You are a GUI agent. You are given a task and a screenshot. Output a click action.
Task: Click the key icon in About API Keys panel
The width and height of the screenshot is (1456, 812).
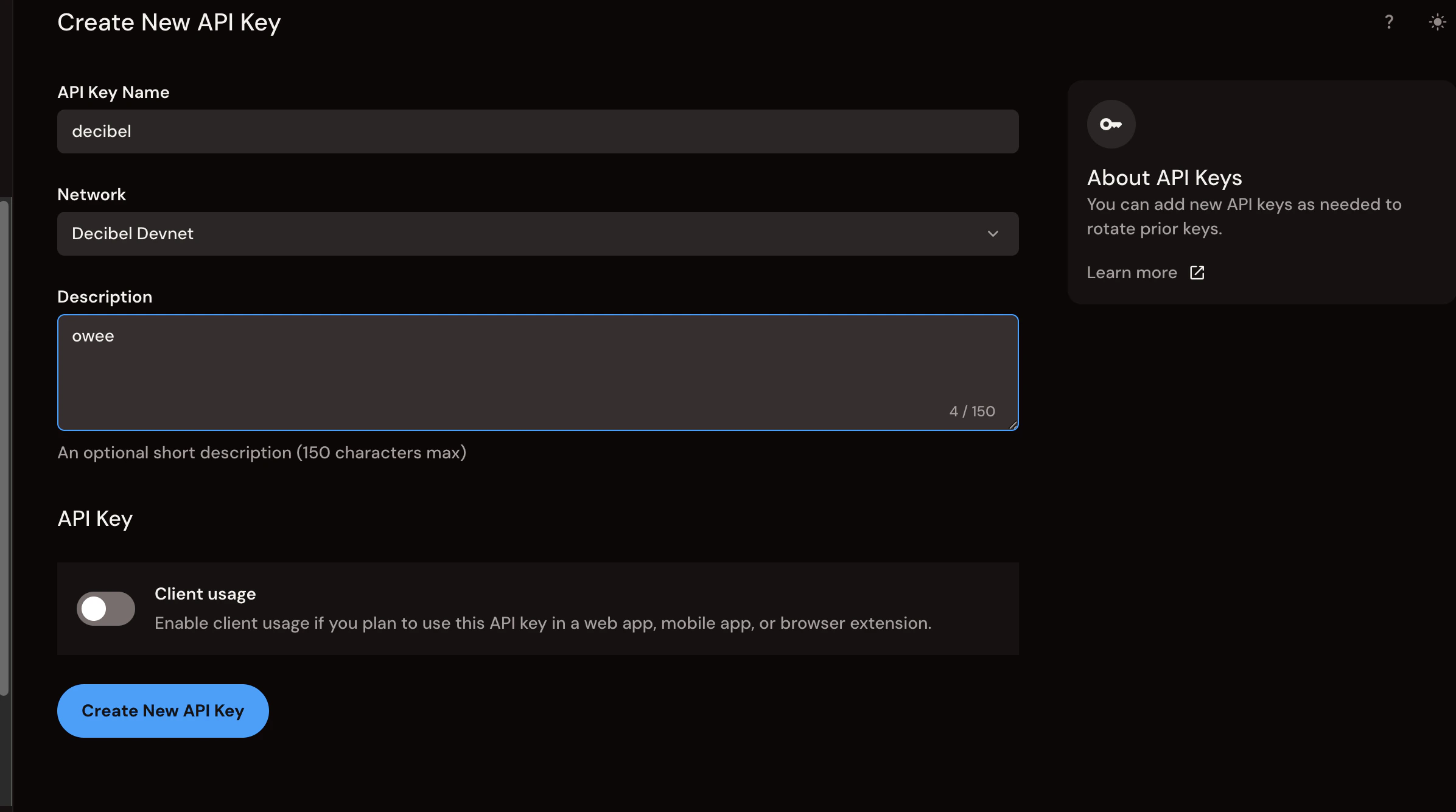(1110, 124)
